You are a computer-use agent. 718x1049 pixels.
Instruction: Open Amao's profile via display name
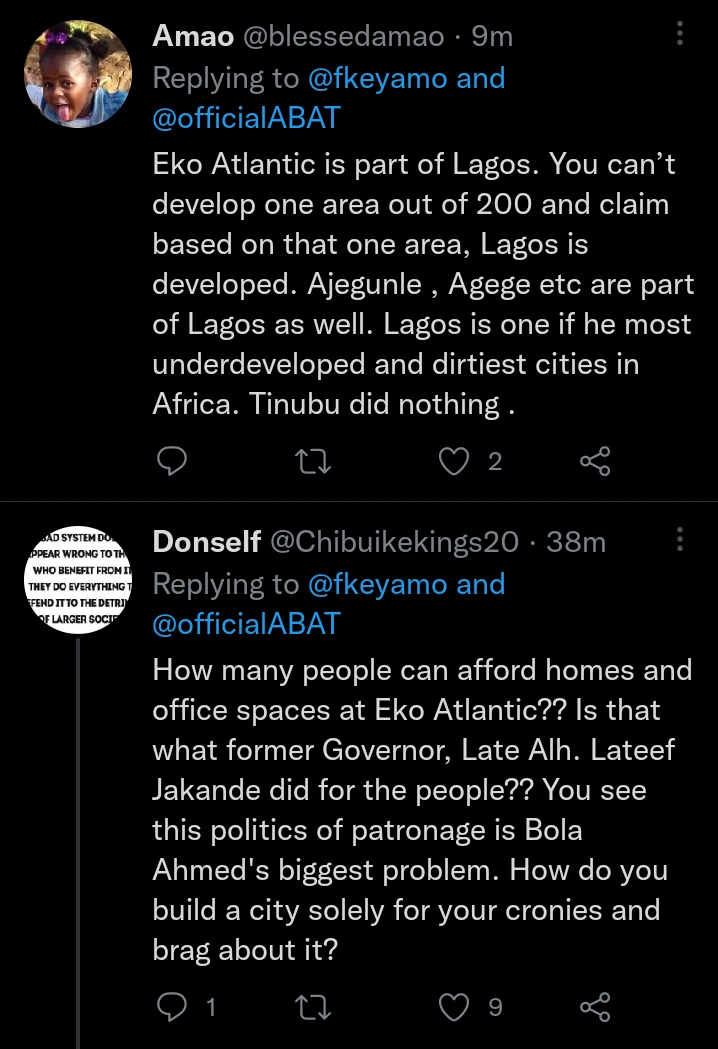[x=193, y=36]
